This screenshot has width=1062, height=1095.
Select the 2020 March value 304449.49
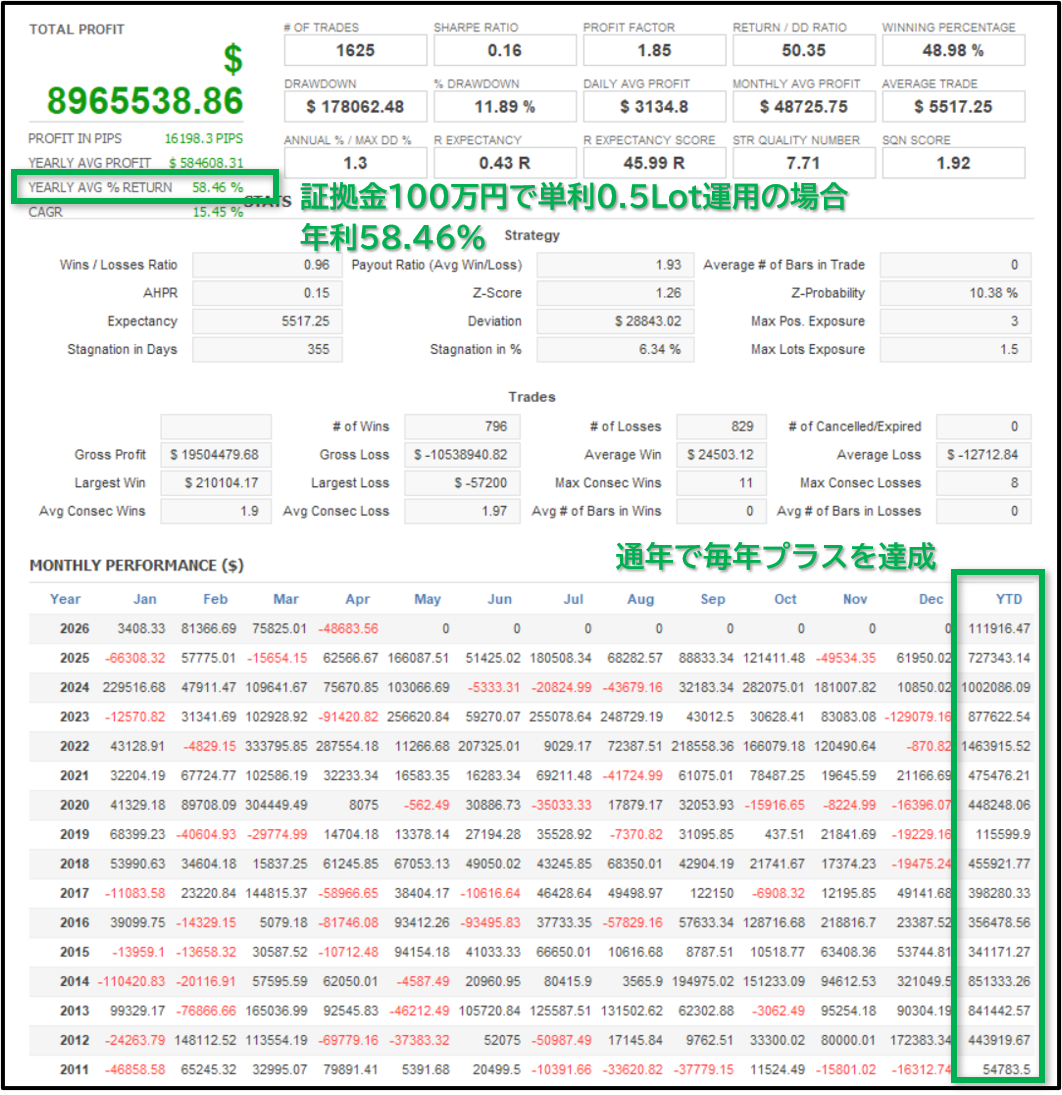[x=276, y=805]
